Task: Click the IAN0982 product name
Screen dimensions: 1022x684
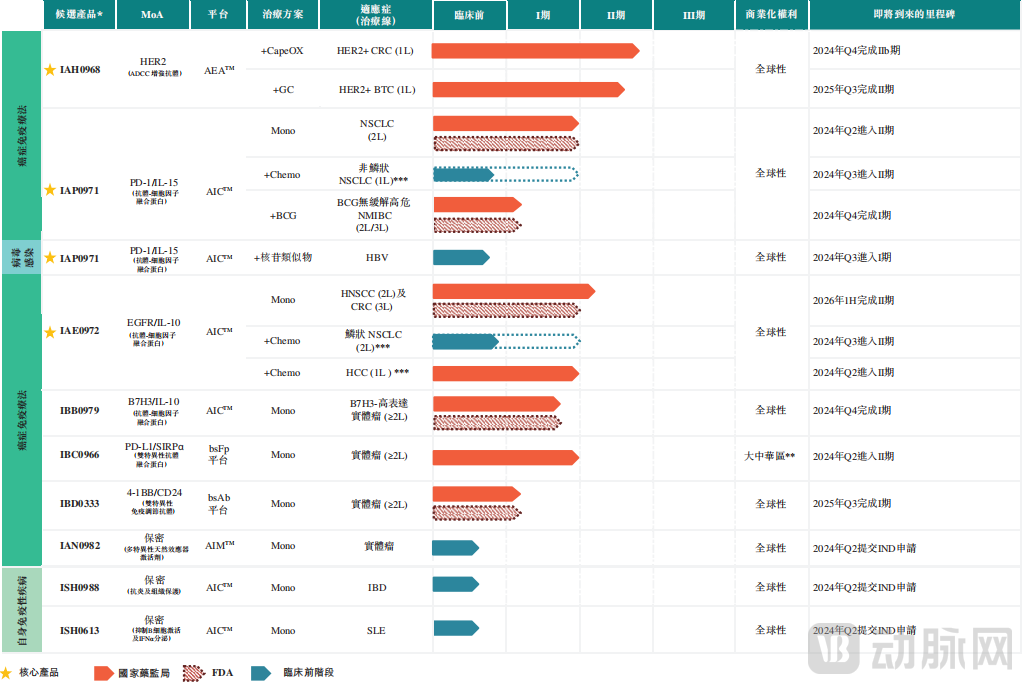Action: [x=80, y=547]
